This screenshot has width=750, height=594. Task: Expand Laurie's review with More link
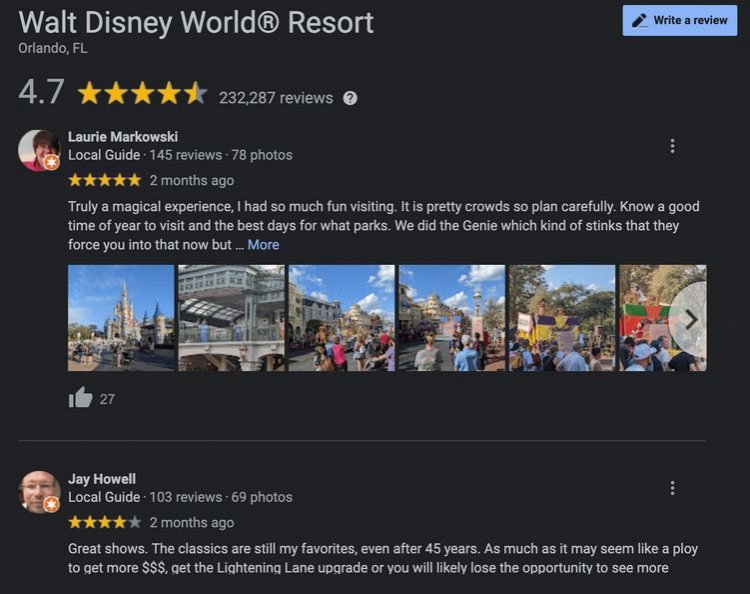264,244
